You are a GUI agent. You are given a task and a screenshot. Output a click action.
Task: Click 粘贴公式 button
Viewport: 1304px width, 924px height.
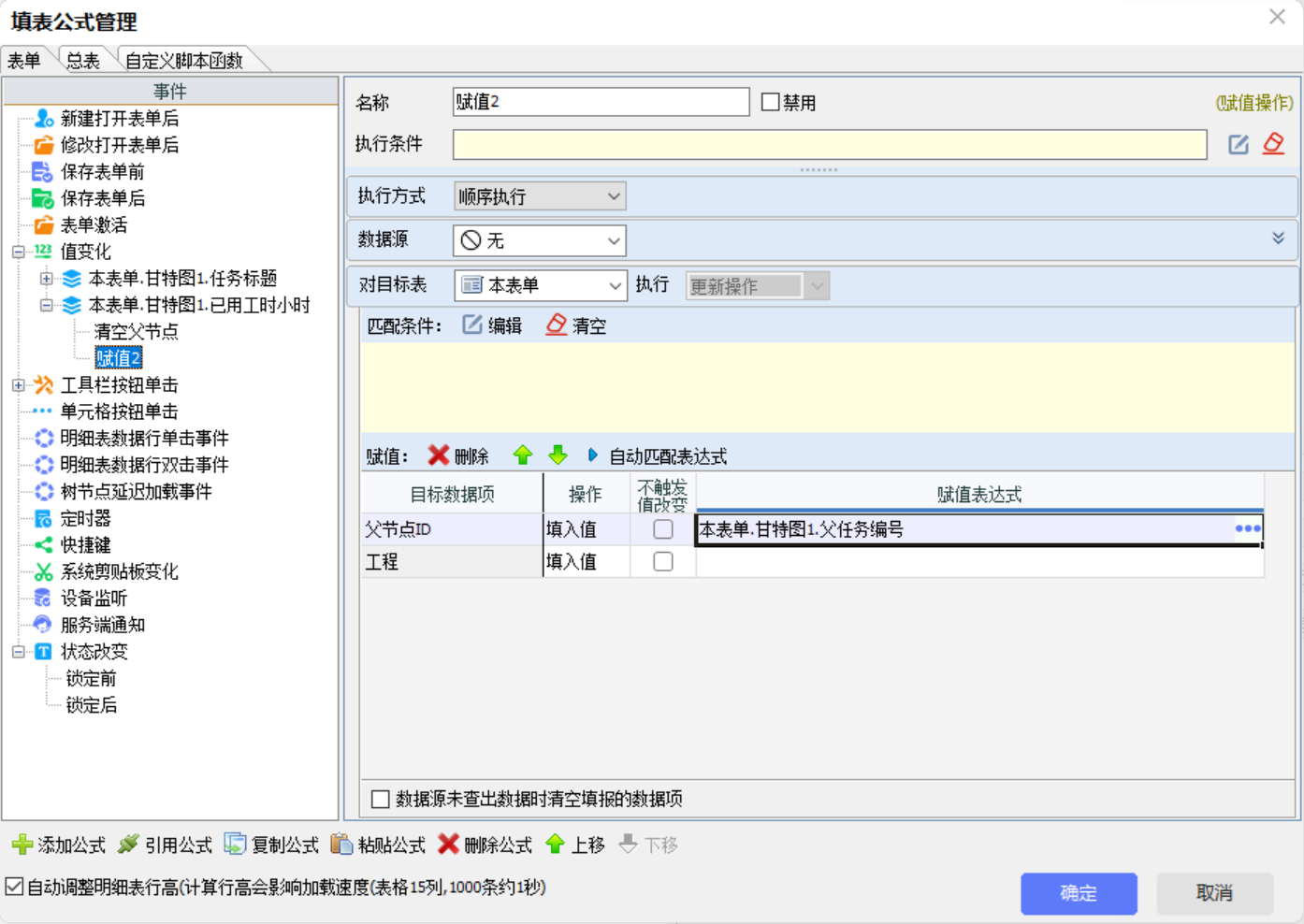pos(379,845)
